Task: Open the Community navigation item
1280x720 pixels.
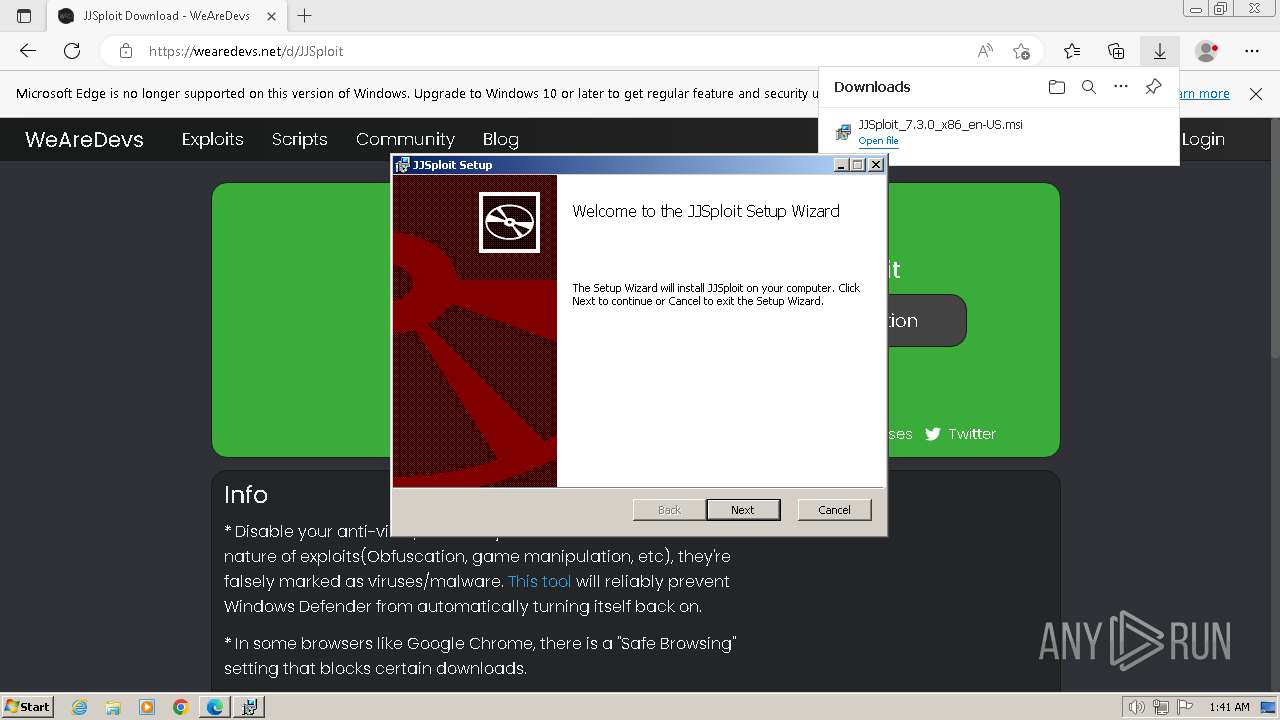Action: (405, 139)
